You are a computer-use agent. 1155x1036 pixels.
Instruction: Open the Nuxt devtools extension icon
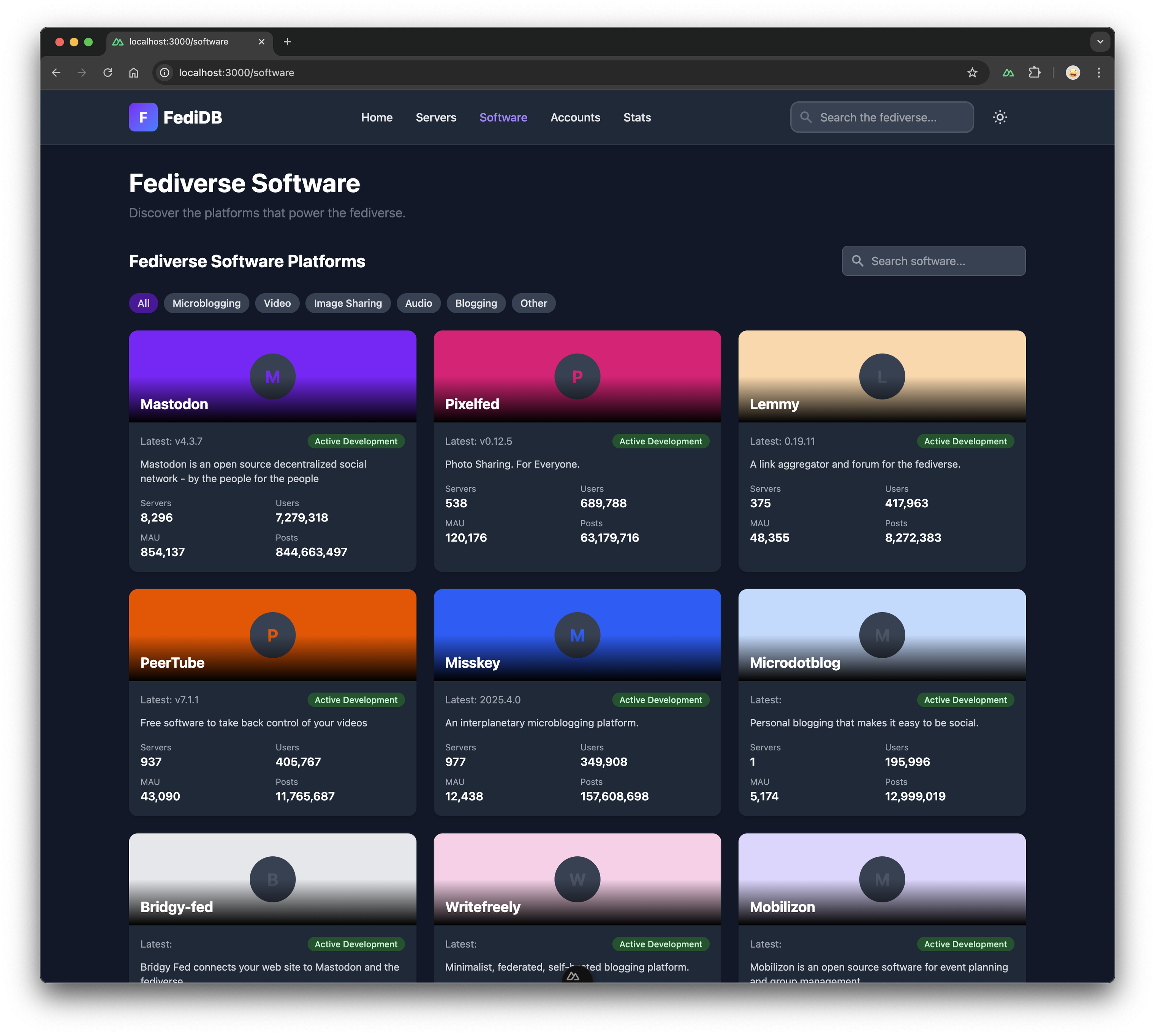[1008, 73]
